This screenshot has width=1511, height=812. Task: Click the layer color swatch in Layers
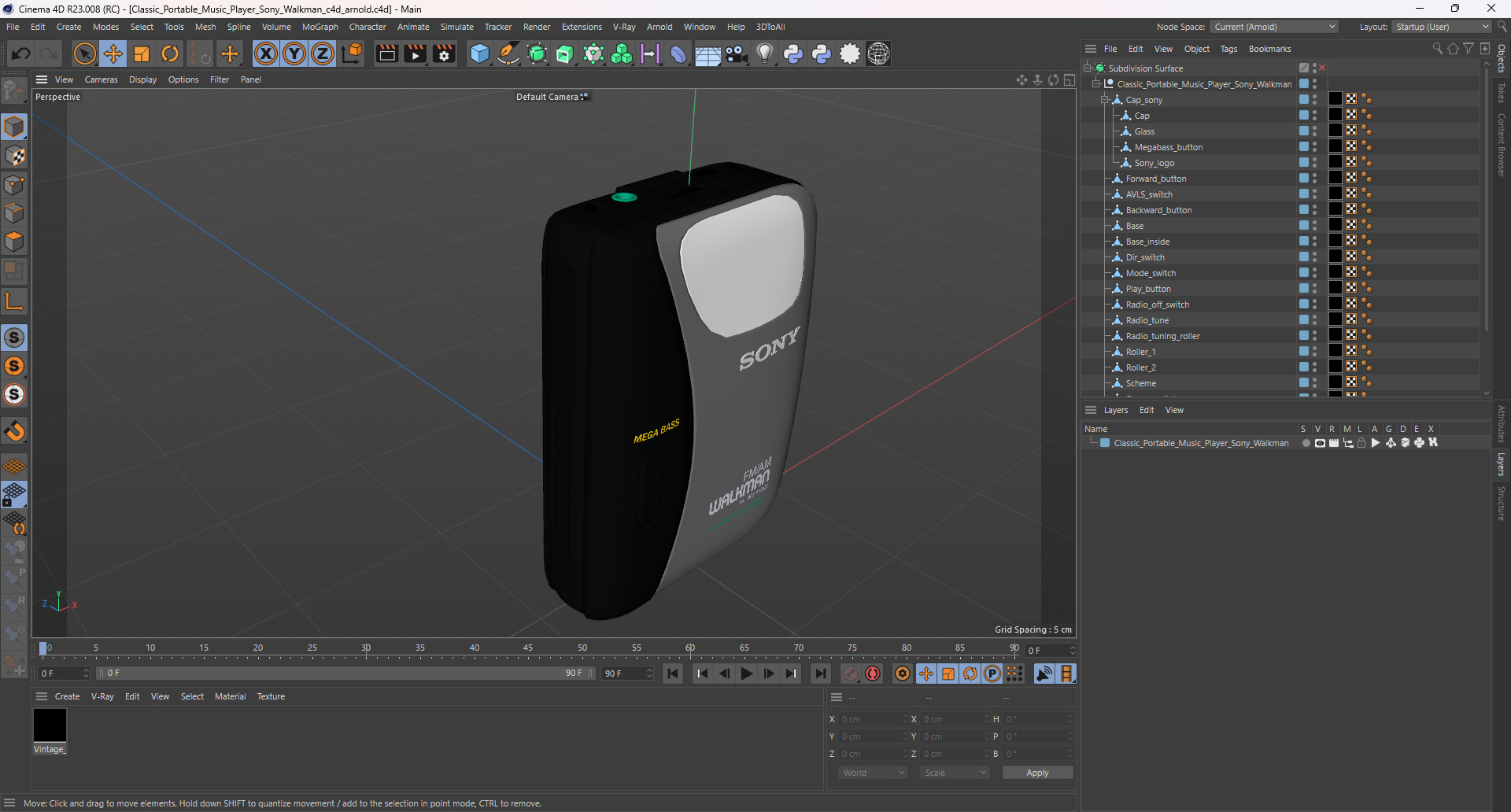1105,443
